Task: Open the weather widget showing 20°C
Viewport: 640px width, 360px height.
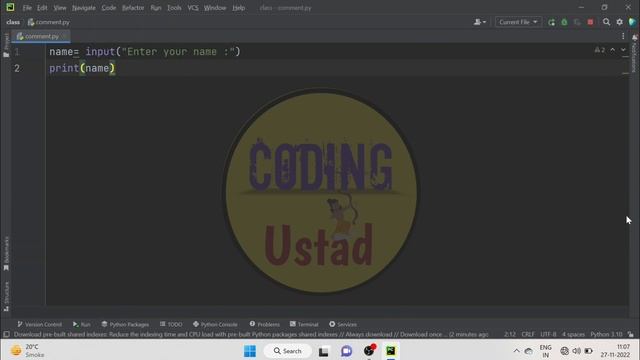Action: pos(28,351)
